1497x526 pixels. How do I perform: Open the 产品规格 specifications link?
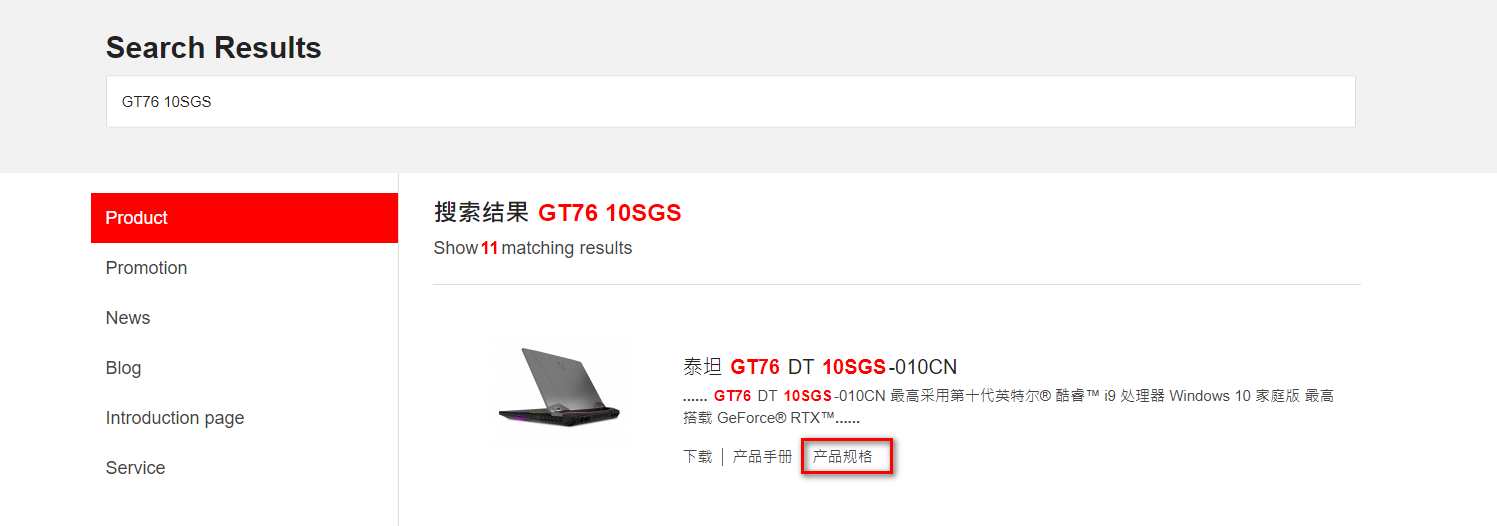pyautogui.click(x=842, y=457)
